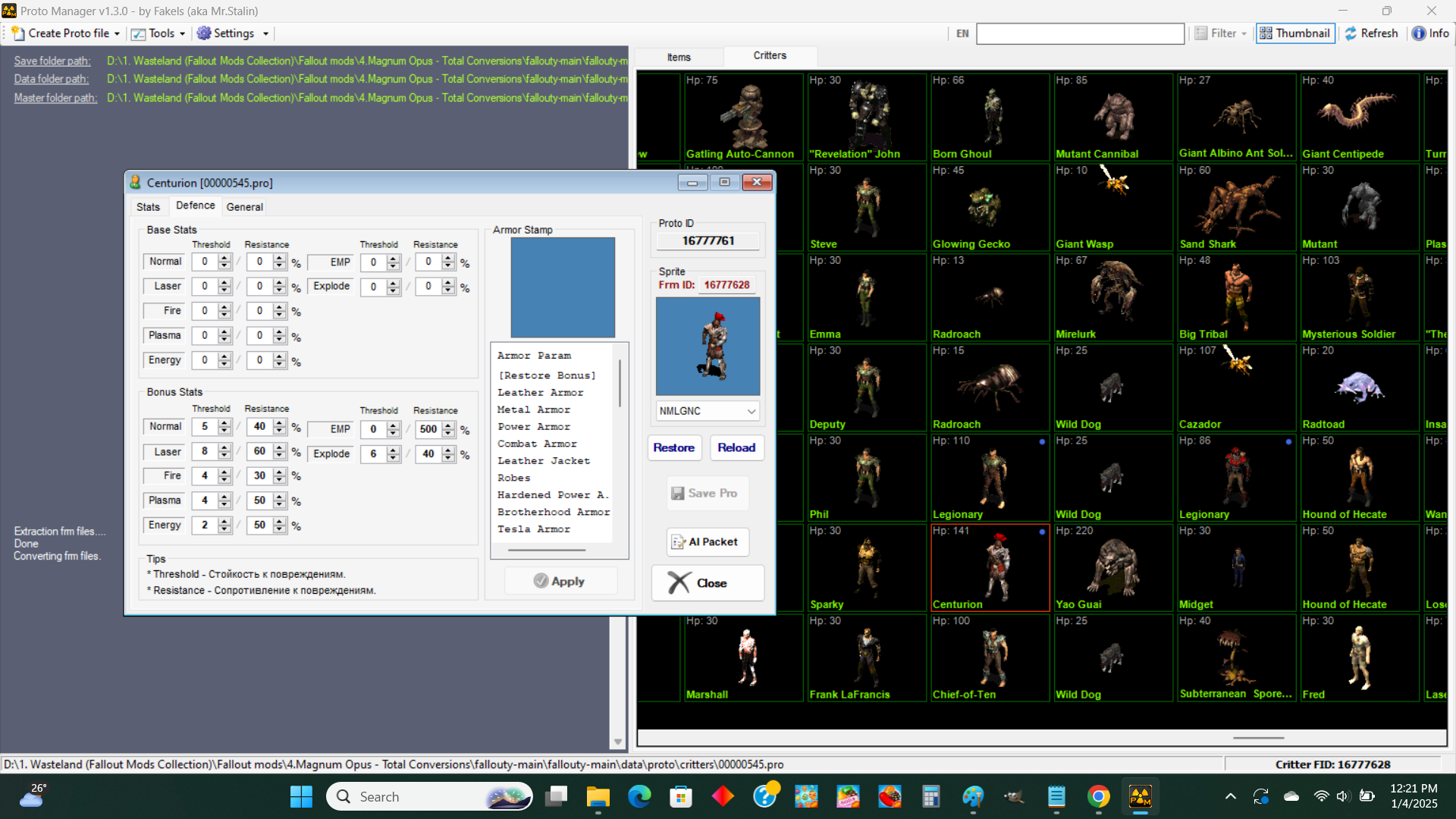The height and width of the screenshot is (819, 1456).
Task: Select Leather Armor in Armor Param list
Action: click(x=540, y=393)
